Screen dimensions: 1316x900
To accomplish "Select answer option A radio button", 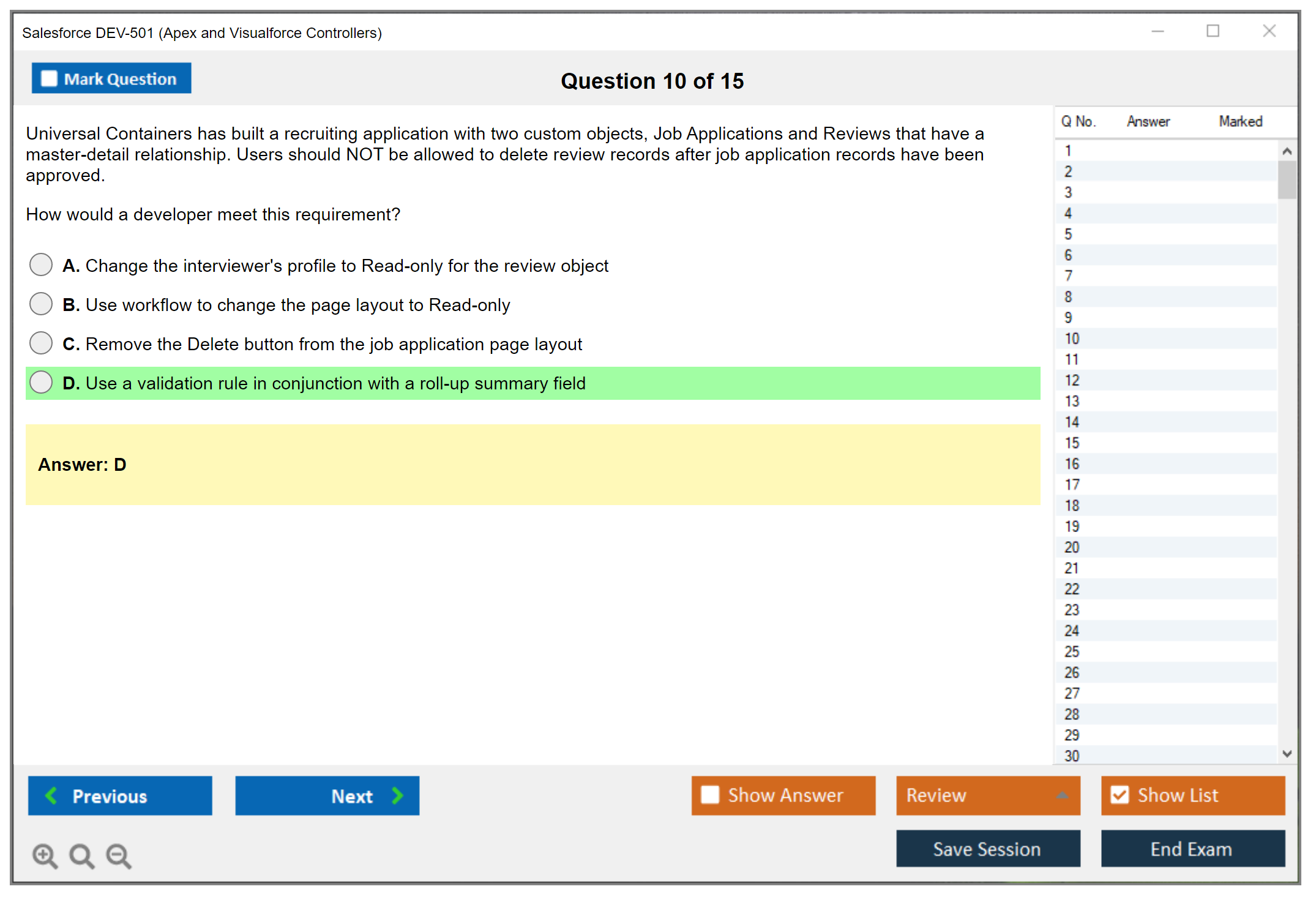I will [41, 264].
